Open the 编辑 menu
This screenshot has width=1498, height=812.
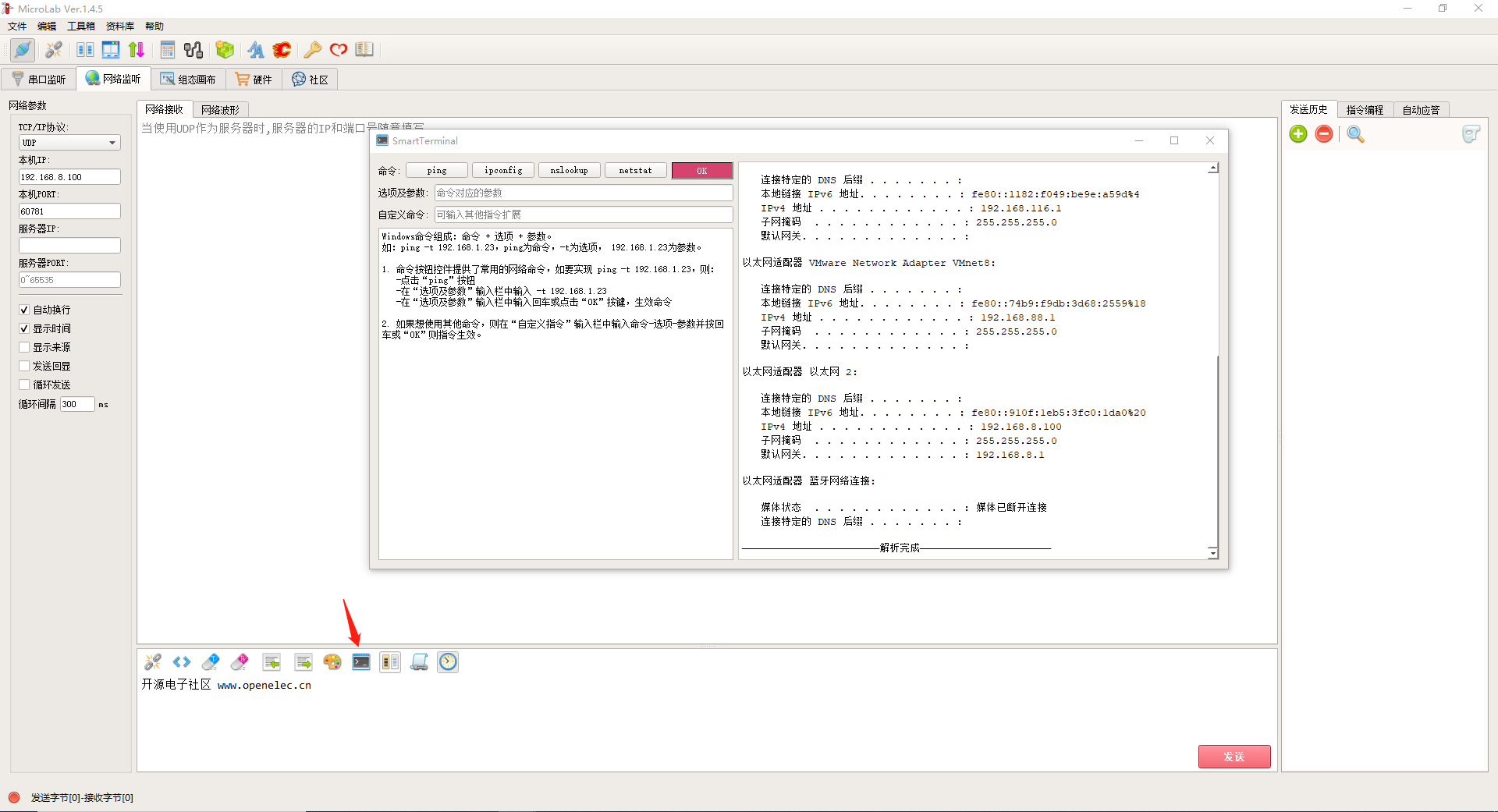point(47,27)
